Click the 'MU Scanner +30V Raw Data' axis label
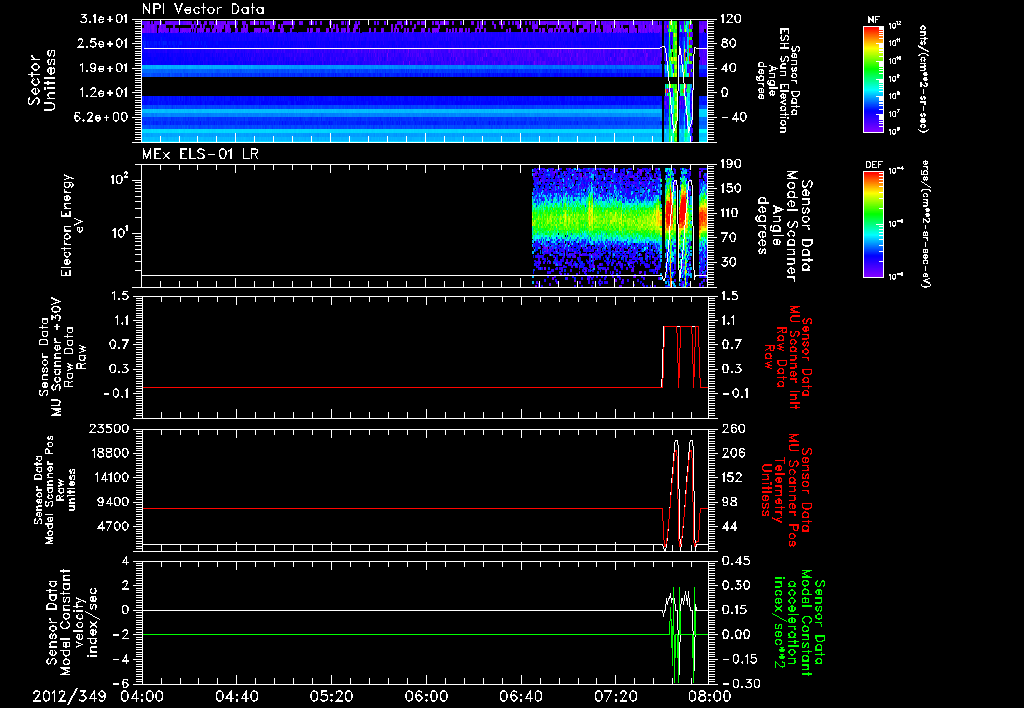 click(x=63, y=358)
